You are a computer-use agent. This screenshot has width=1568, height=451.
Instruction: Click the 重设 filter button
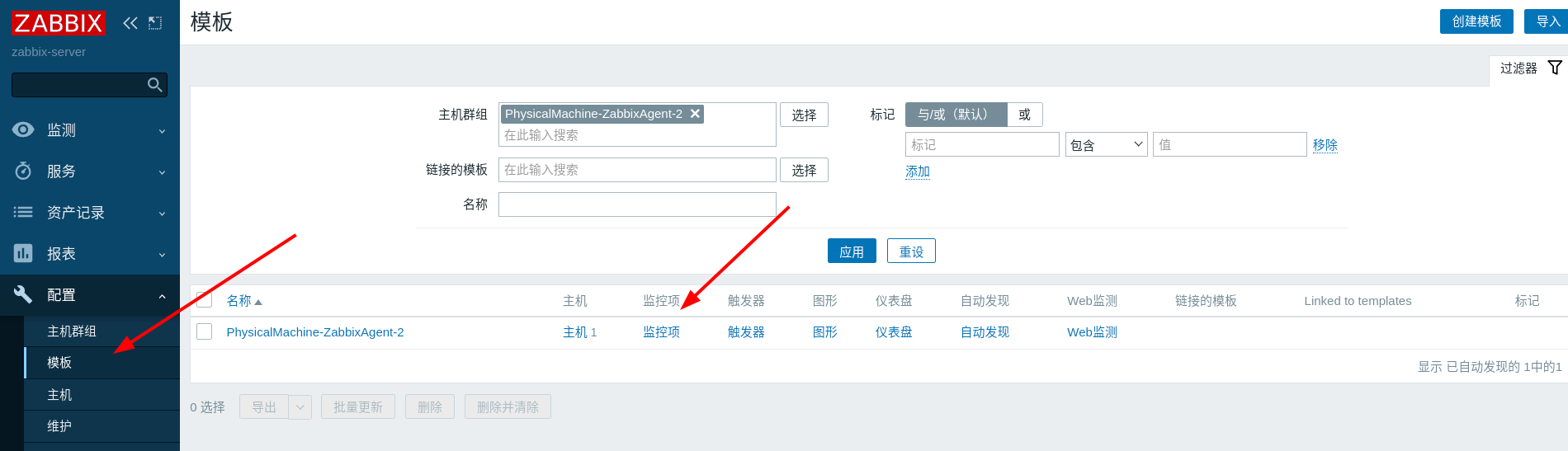[x=911, y=251]
